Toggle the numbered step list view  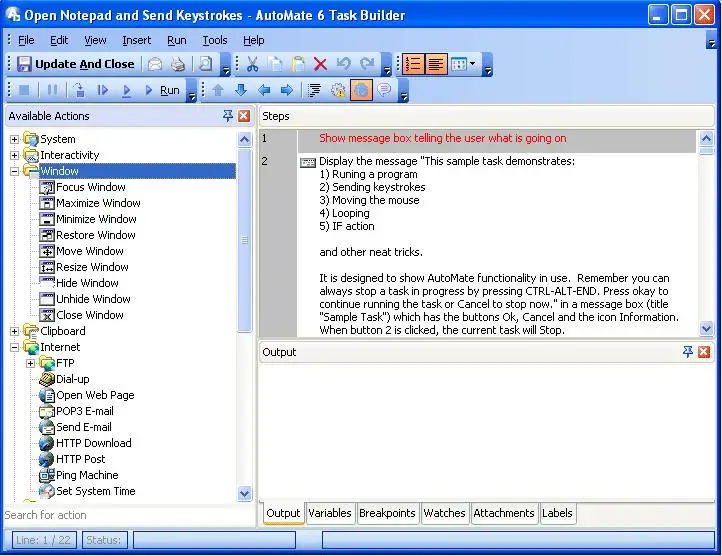click(413, 64)
